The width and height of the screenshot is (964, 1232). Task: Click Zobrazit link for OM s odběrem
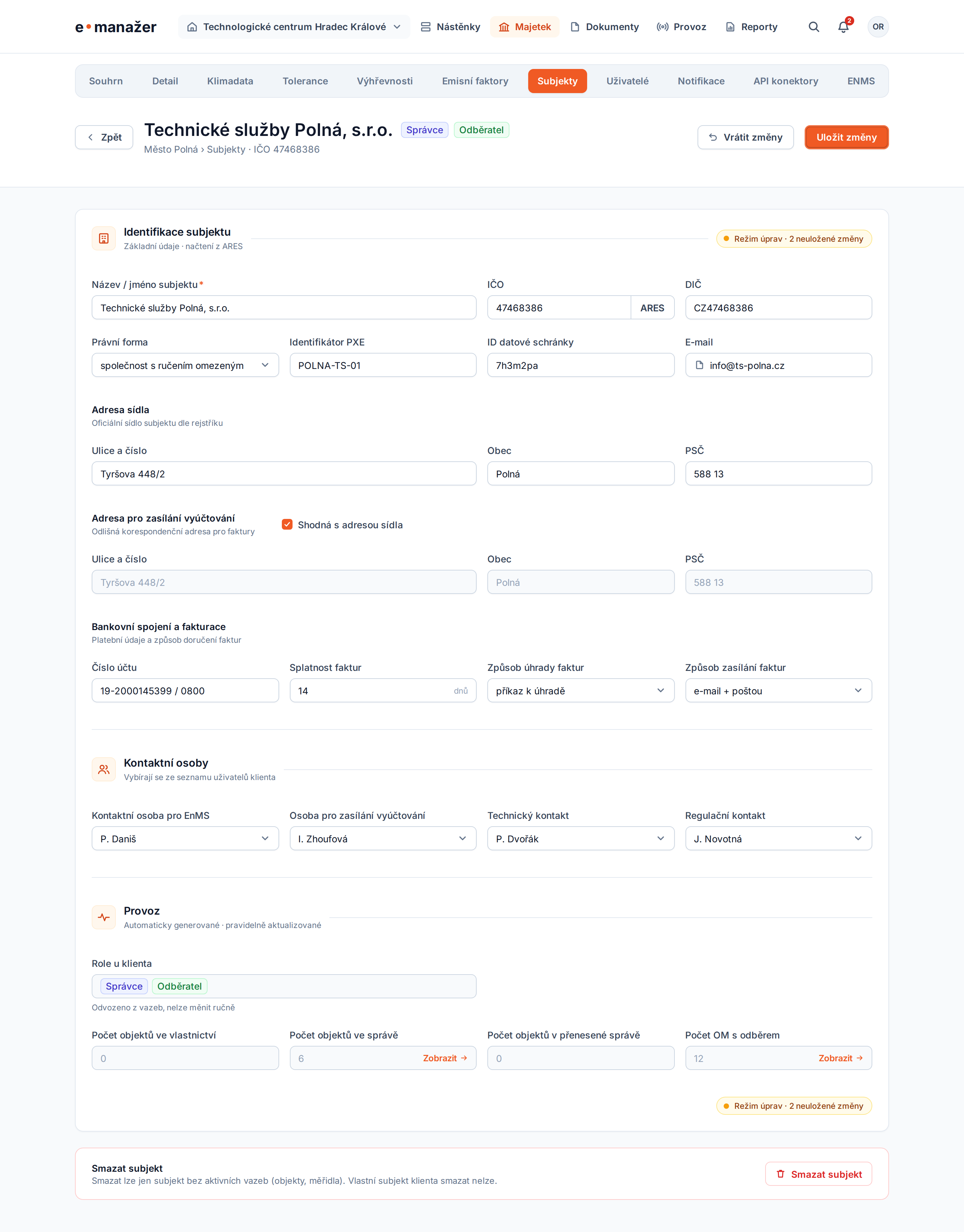click(x=840, y=1058)
